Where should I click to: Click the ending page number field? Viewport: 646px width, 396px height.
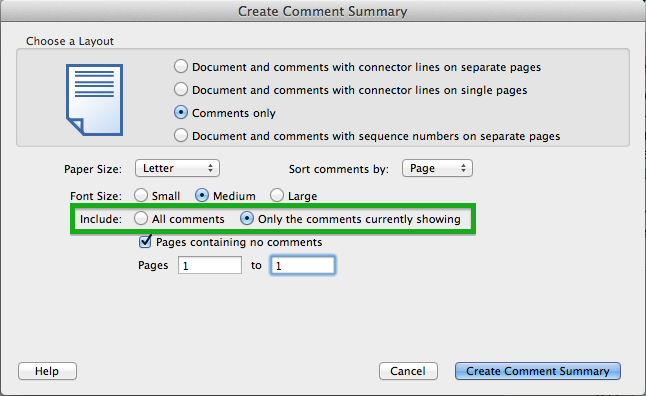pos(303,265)
